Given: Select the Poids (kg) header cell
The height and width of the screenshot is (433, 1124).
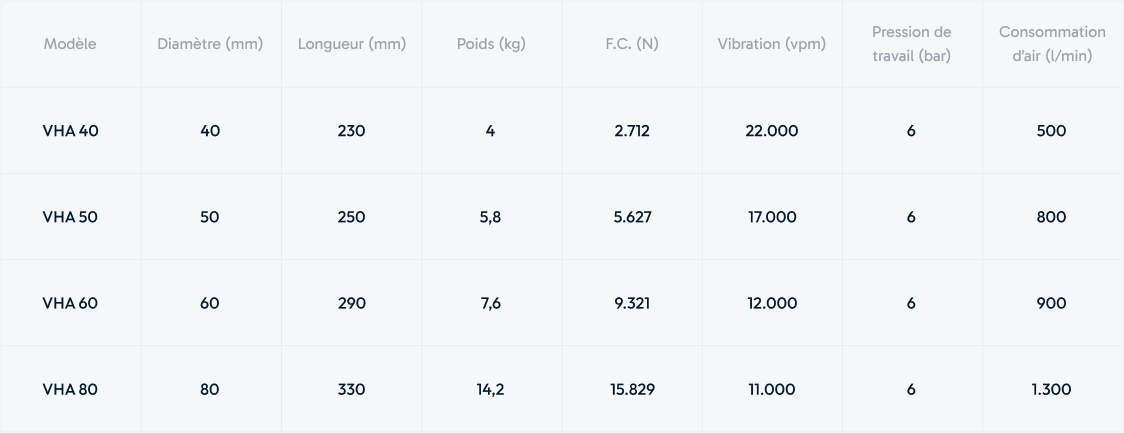Looking at the screenshot, I should click(x=491, y=44).
